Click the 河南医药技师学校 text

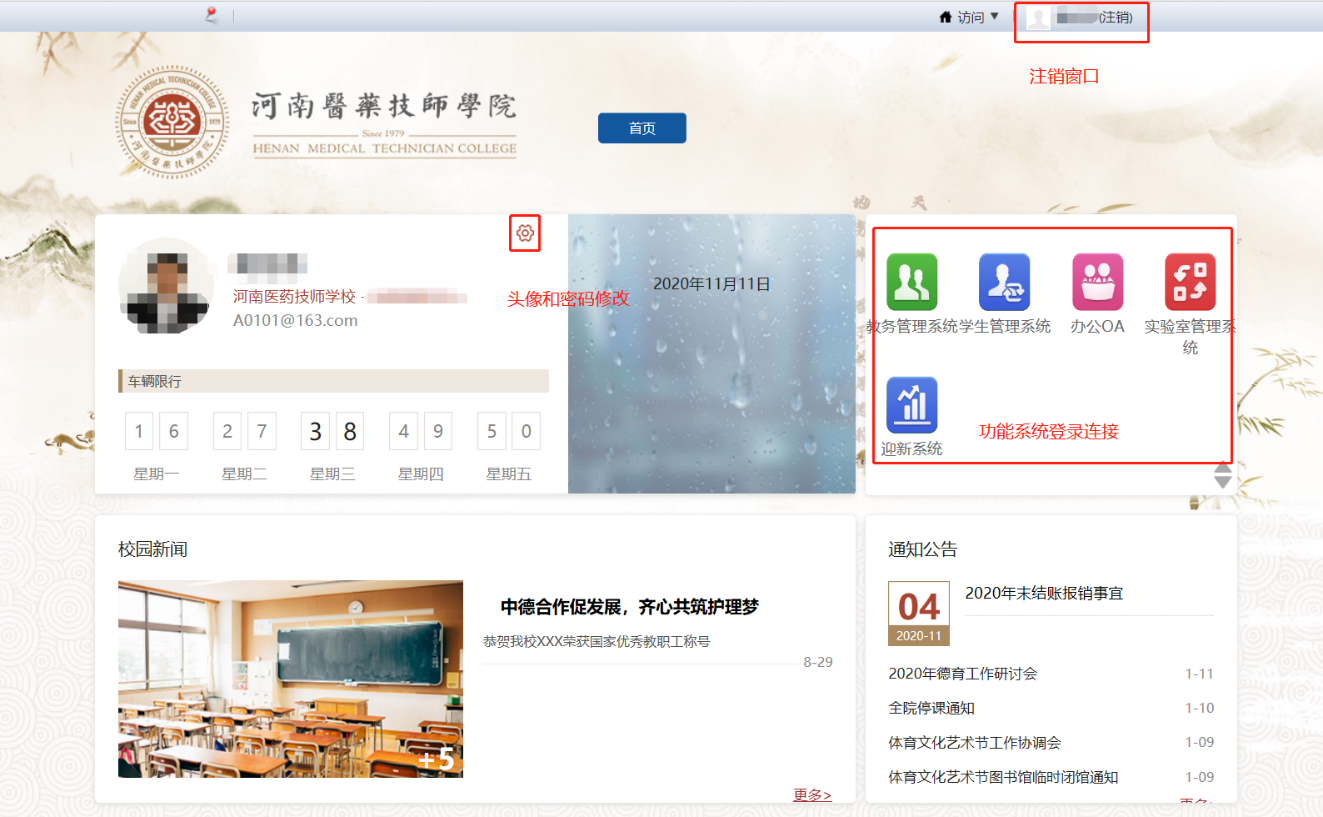(x=294, y=296)
